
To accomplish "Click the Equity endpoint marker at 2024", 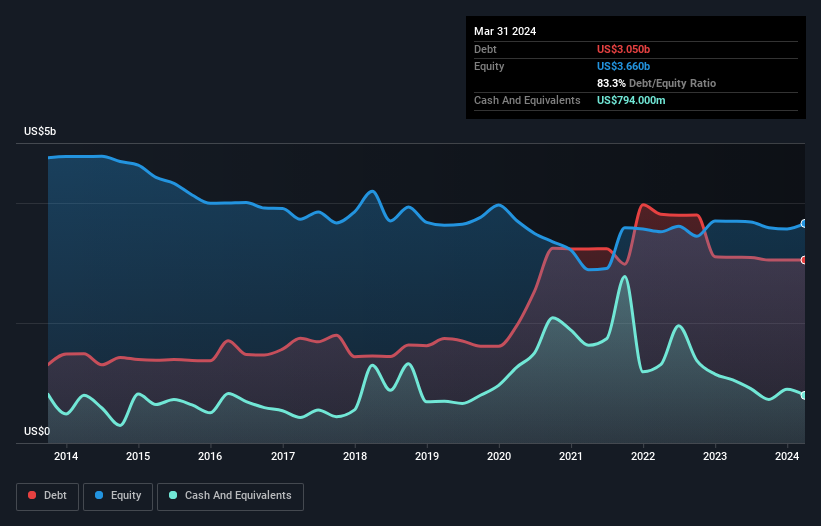I will 804,223.
